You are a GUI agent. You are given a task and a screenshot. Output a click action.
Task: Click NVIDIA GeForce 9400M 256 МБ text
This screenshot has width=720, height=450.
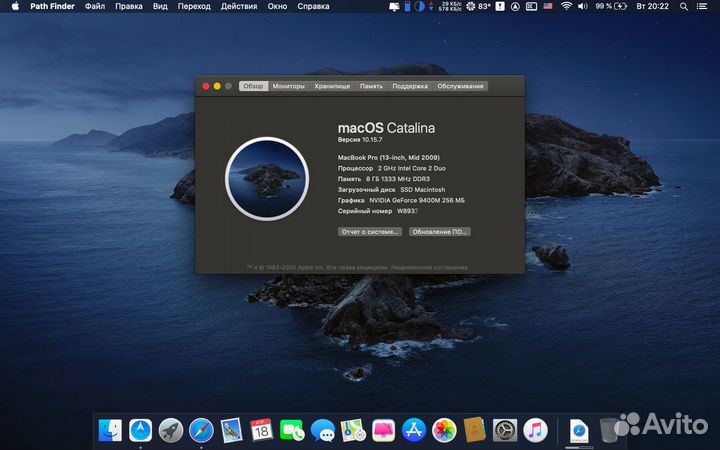(x=417, y=201)
